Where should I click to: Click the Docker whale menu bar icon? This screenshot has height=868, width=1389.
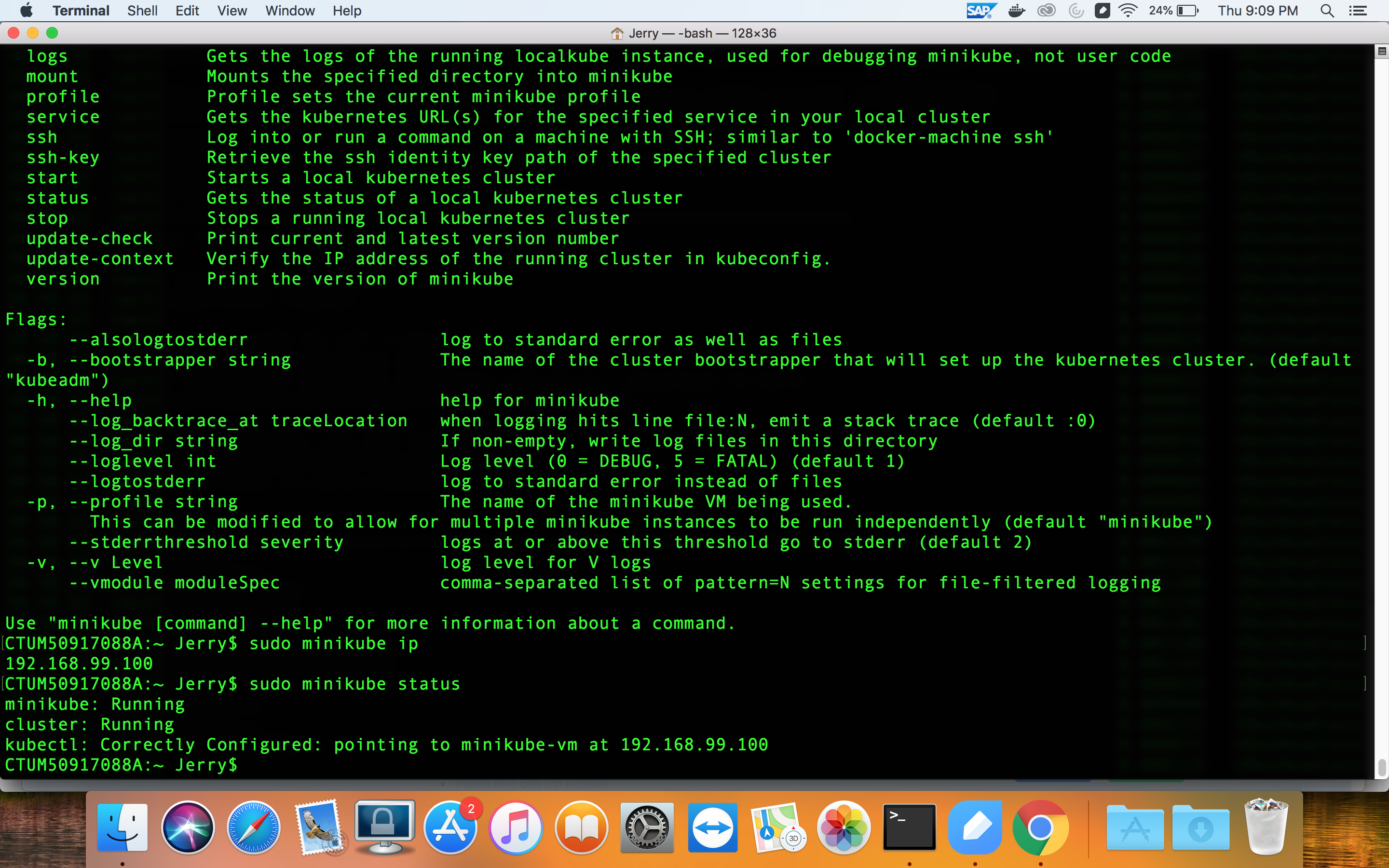[1017, 11]
